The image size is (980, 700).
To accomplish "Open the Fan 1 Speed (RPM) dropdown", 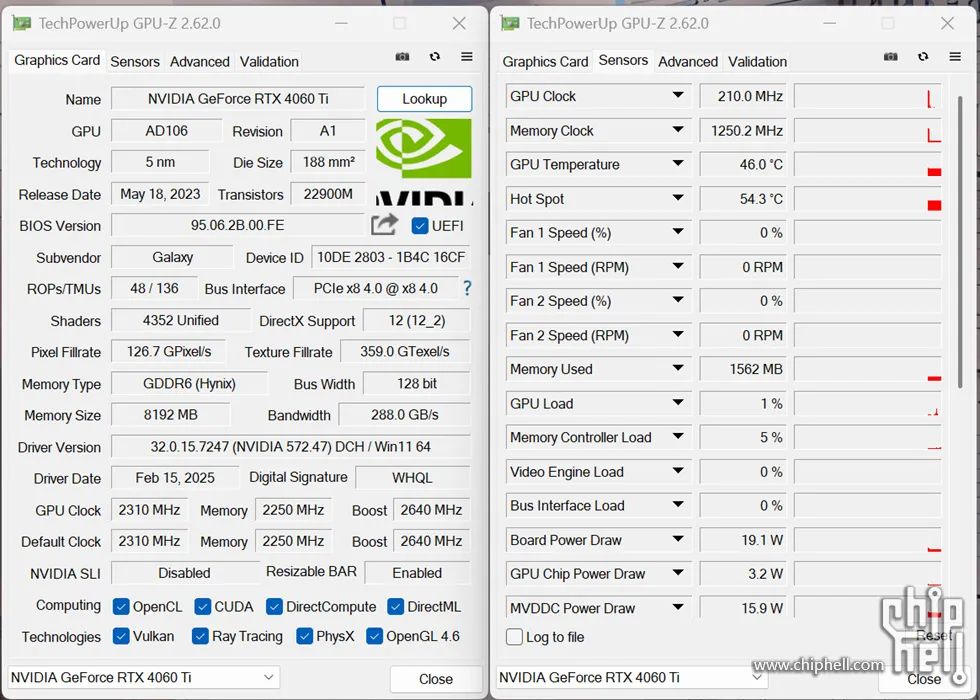I will 678,266.
